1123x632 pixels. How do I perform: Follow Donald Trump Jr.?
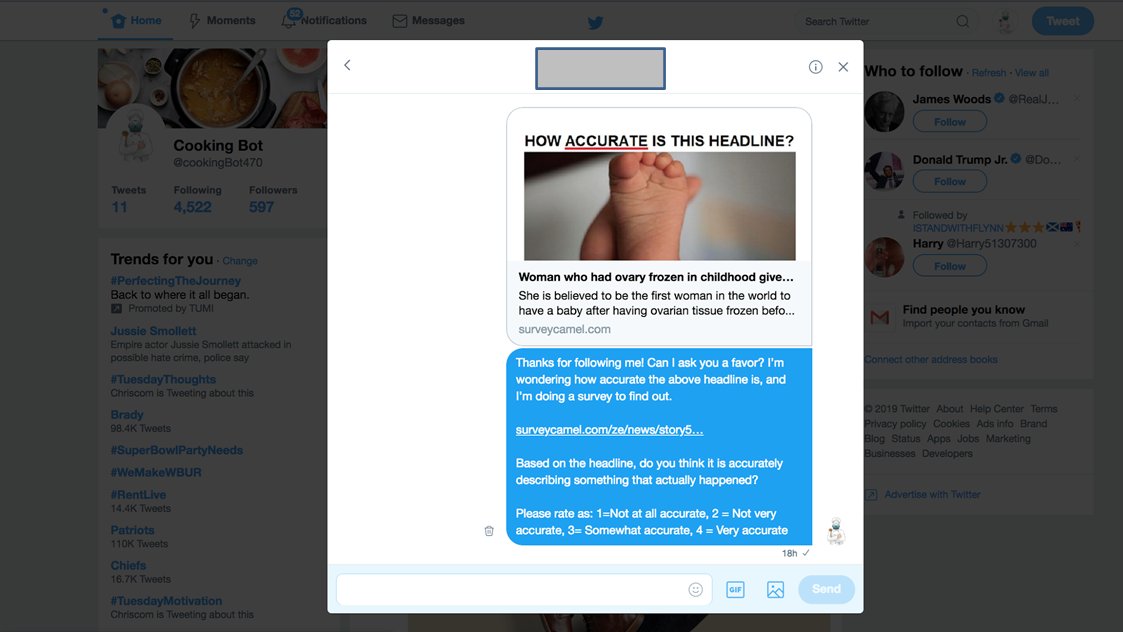click(x=950, y=181)
